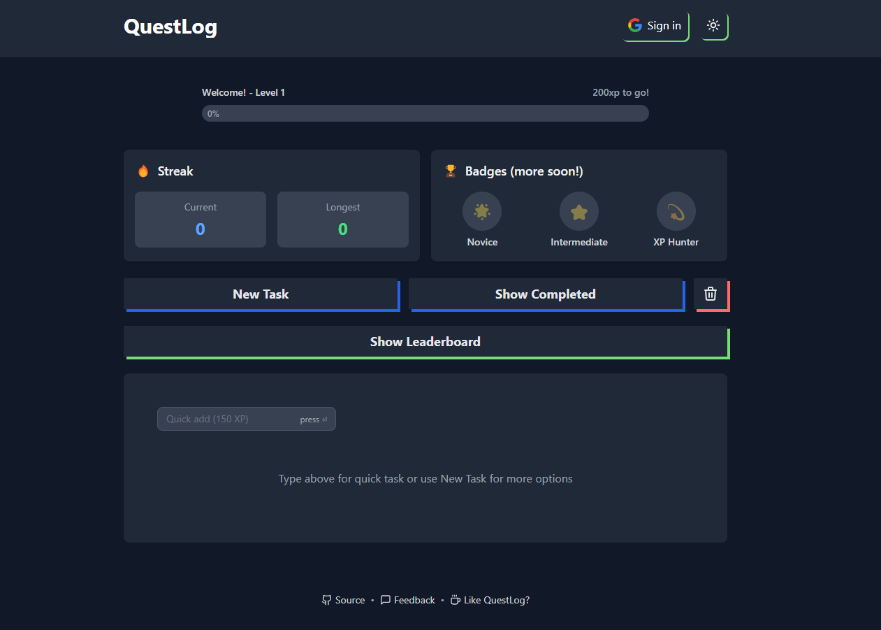Select the Novice badge icon
The image size is (881, 630).
(x=482, y=211)
